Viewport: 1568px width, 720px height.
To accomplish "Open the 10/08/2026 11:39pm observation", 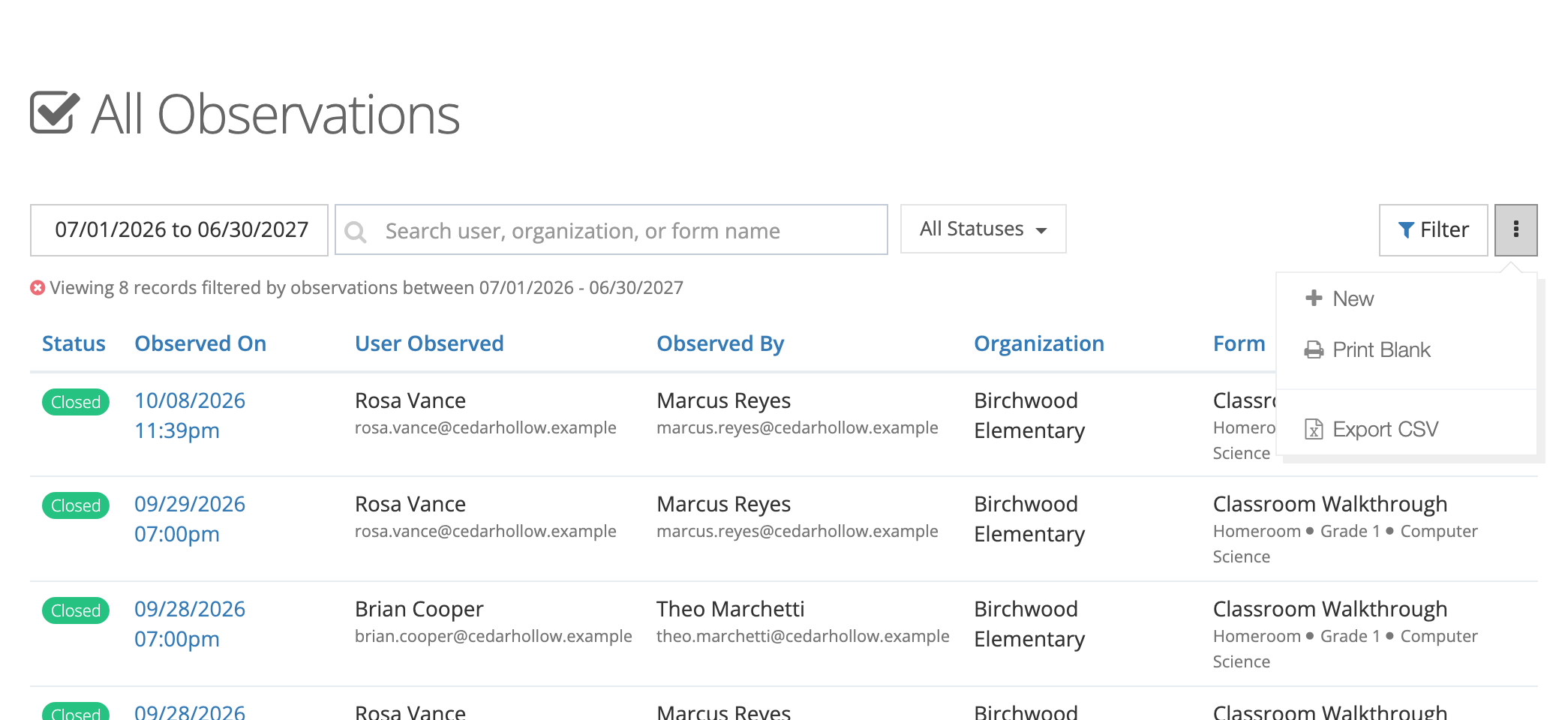I will pyautogui.click(x=190, y=415).
